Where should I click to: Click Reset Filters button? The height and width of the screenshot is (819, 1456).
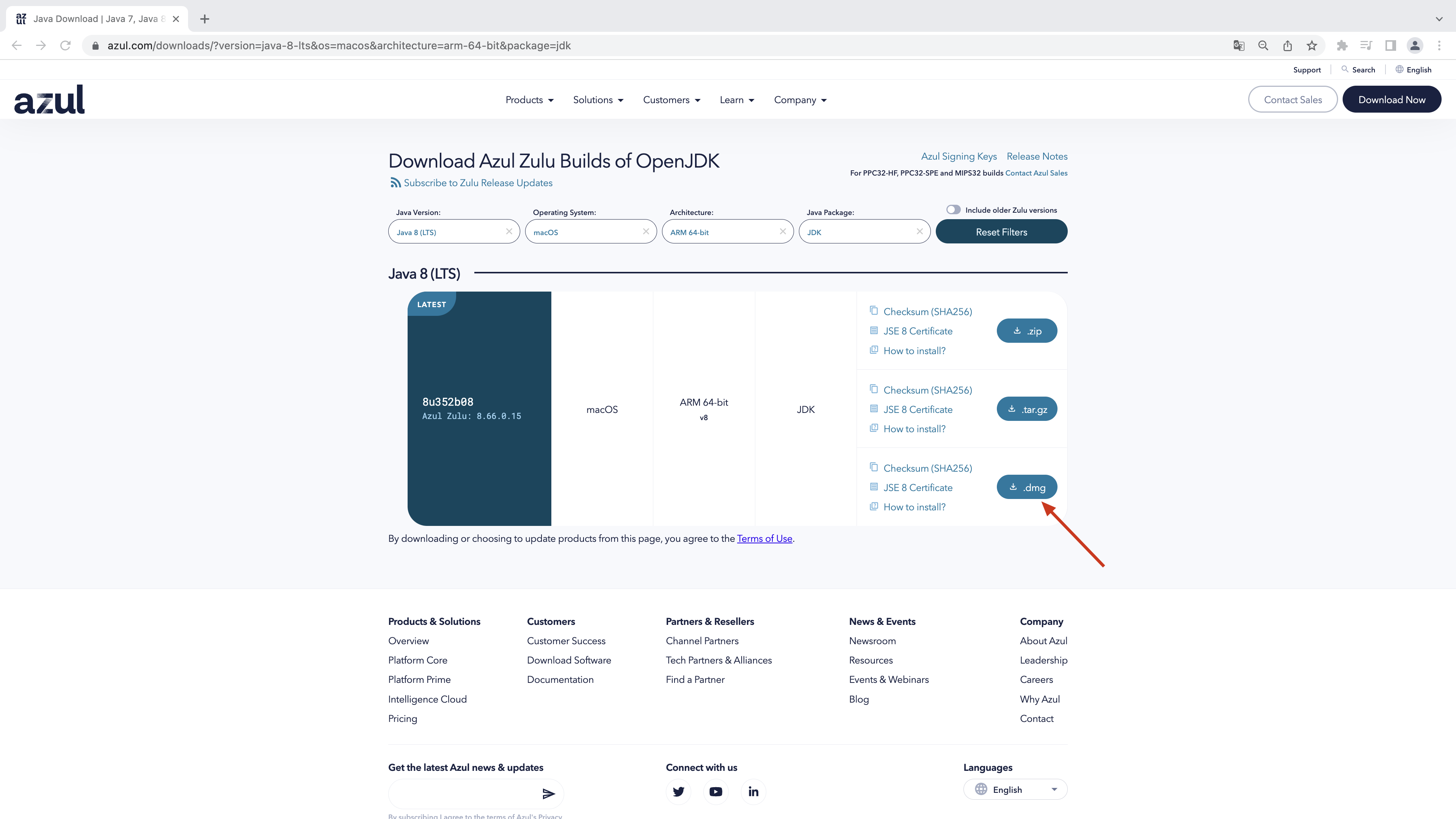click(x=1001, y=232)
